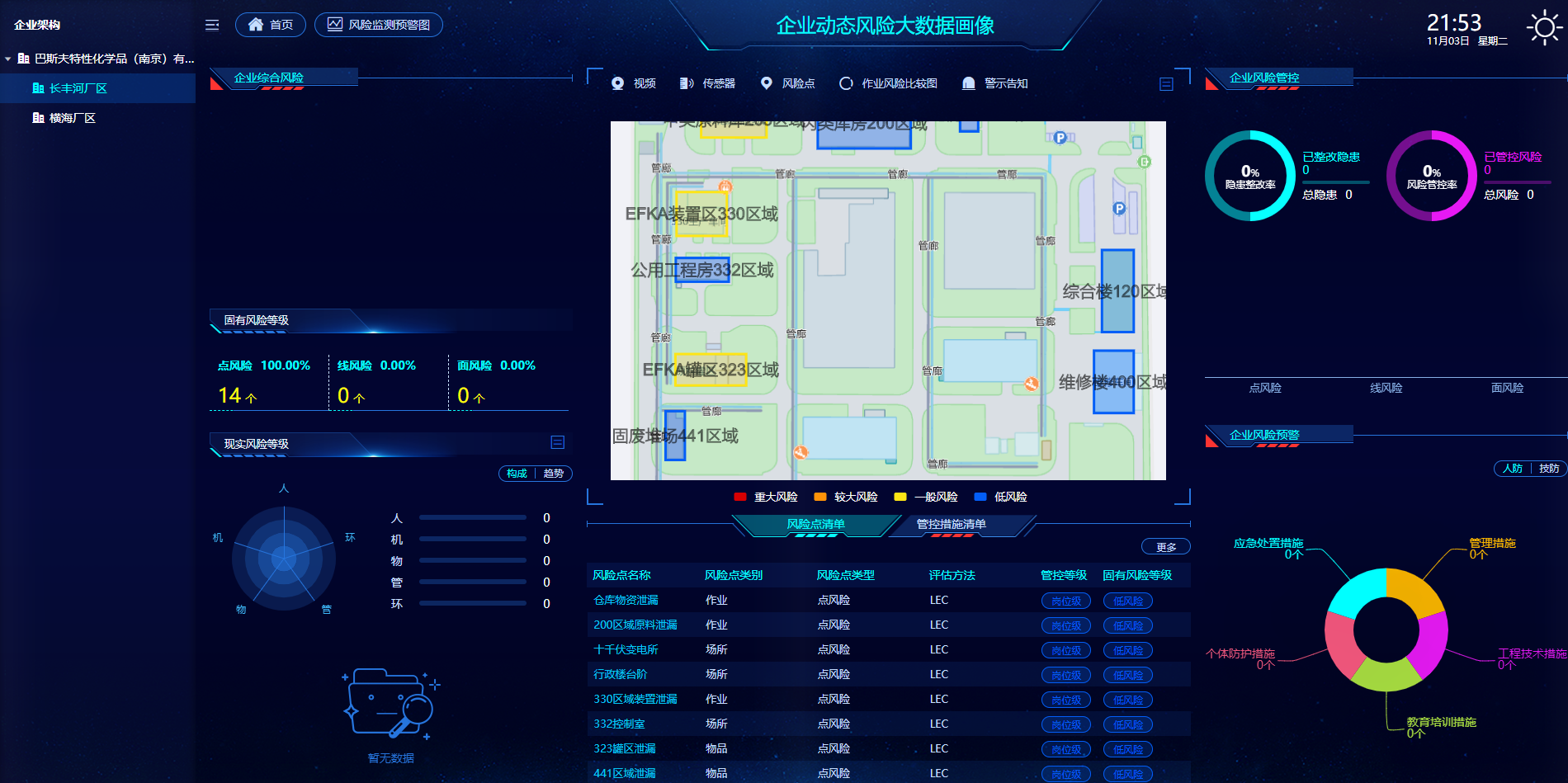Click the video camera icon in map toolbar
The height and width of the screenshot is (783, 1568).
click(617, 83)
